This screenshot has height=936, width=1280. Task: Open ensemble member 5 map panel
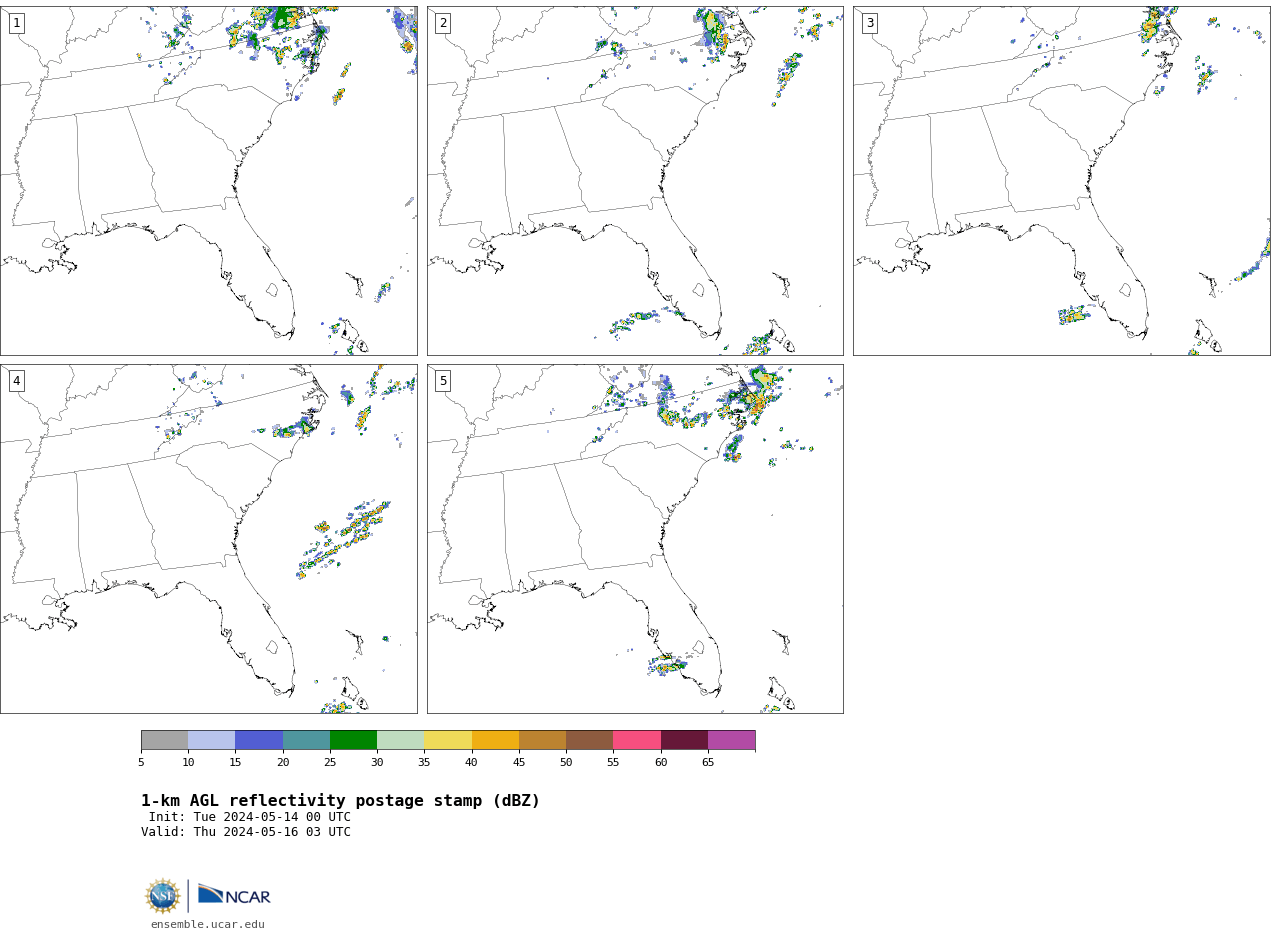pos(635,539)
